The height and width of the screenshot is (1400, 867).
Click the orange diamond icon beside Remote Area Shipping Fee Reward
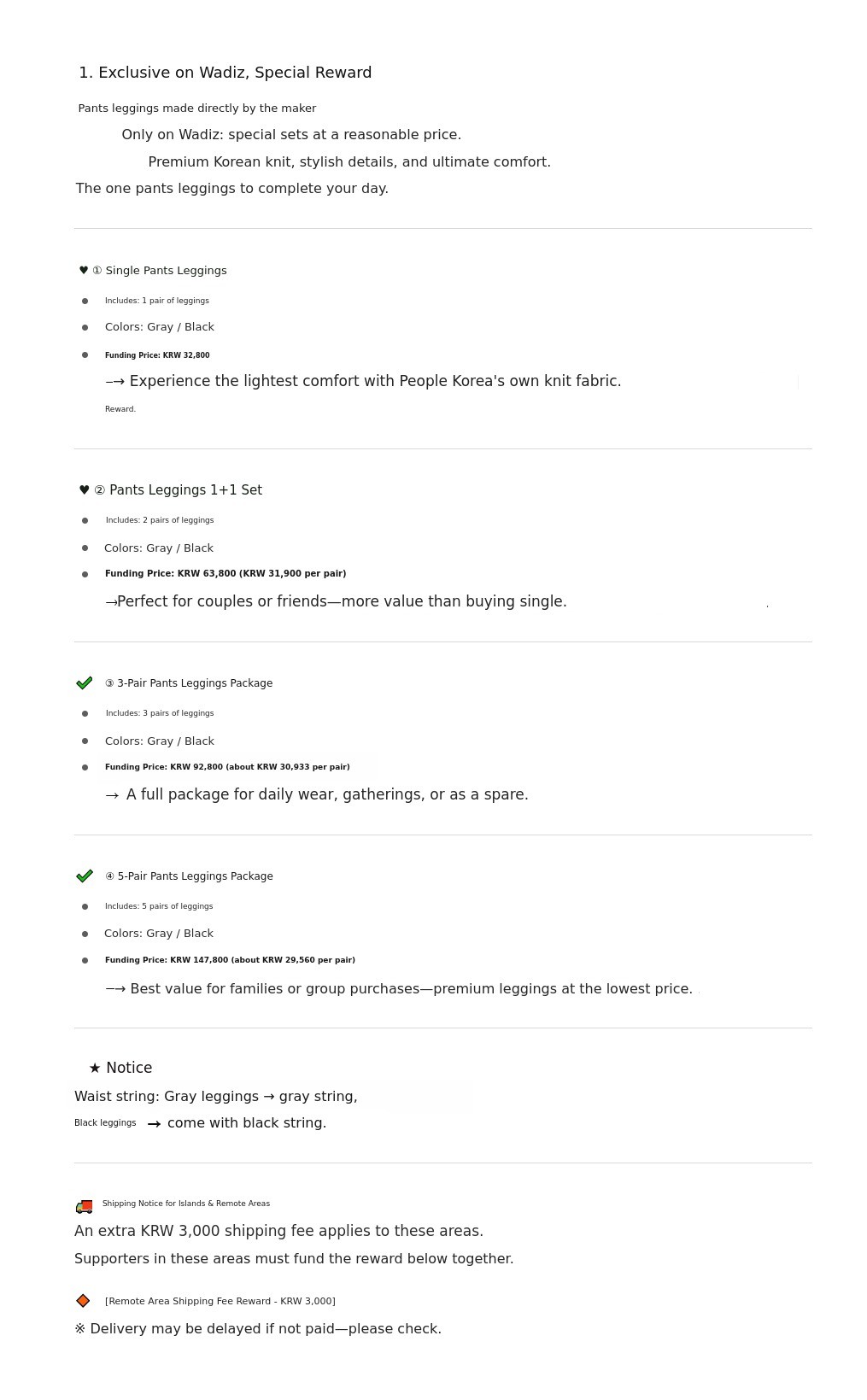tap(83, 1301)
